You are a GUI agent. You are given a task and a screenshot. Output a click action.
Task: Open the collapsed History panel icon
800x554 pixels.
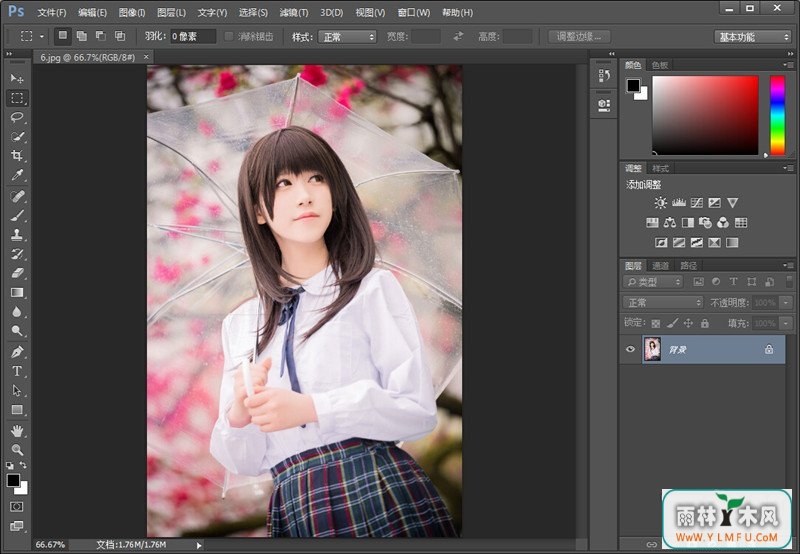(x=604, y=76)
